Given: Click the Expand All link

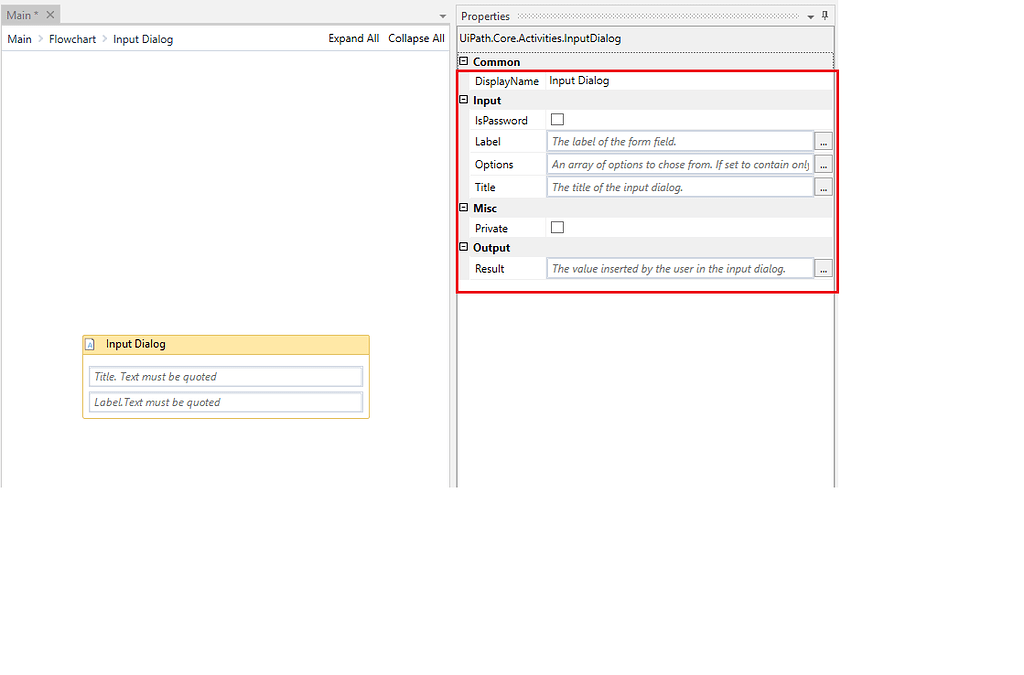Looking at the screenshot, I should click(353, 38).
